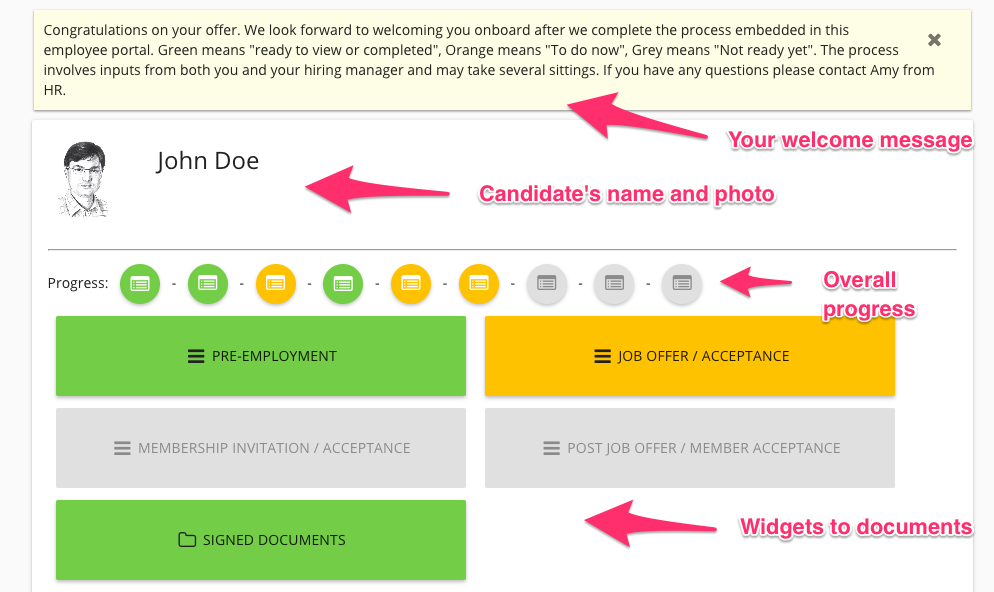
Task: Click the fifth orange progress step icon
Action: click(x=411, y=284)
